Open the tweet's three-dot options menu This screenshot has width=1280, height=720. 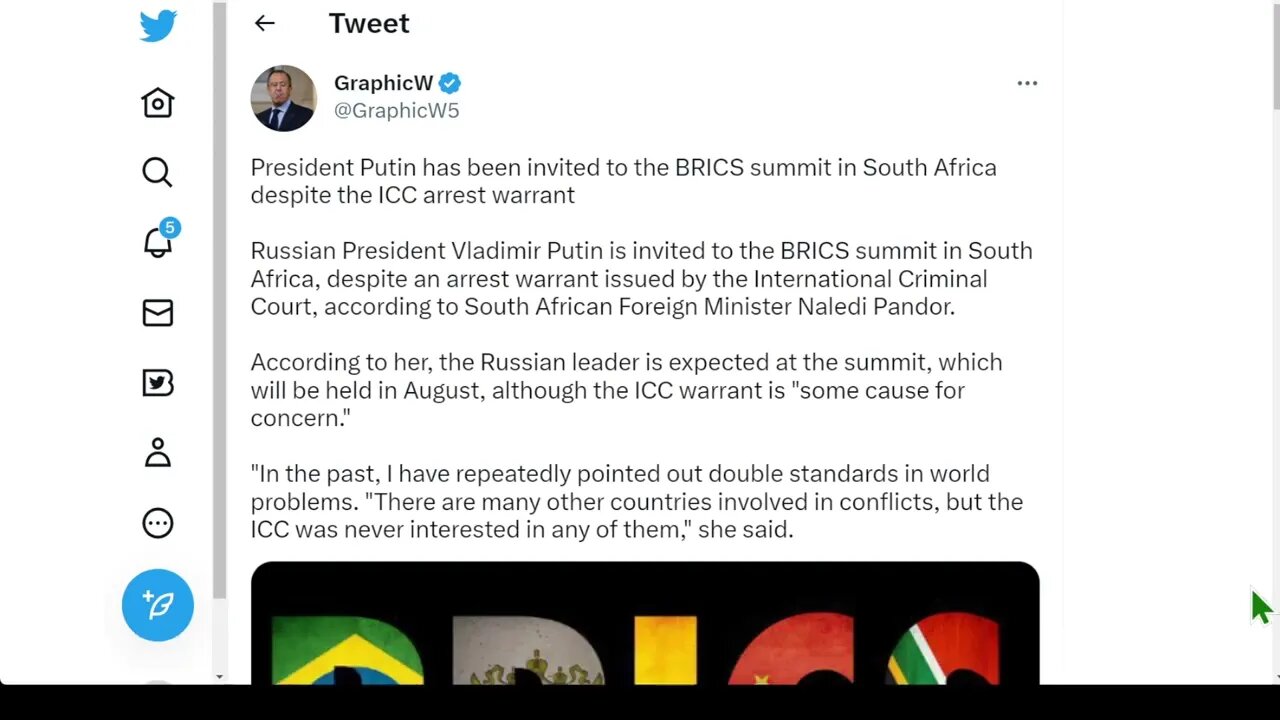(1027, 83)
